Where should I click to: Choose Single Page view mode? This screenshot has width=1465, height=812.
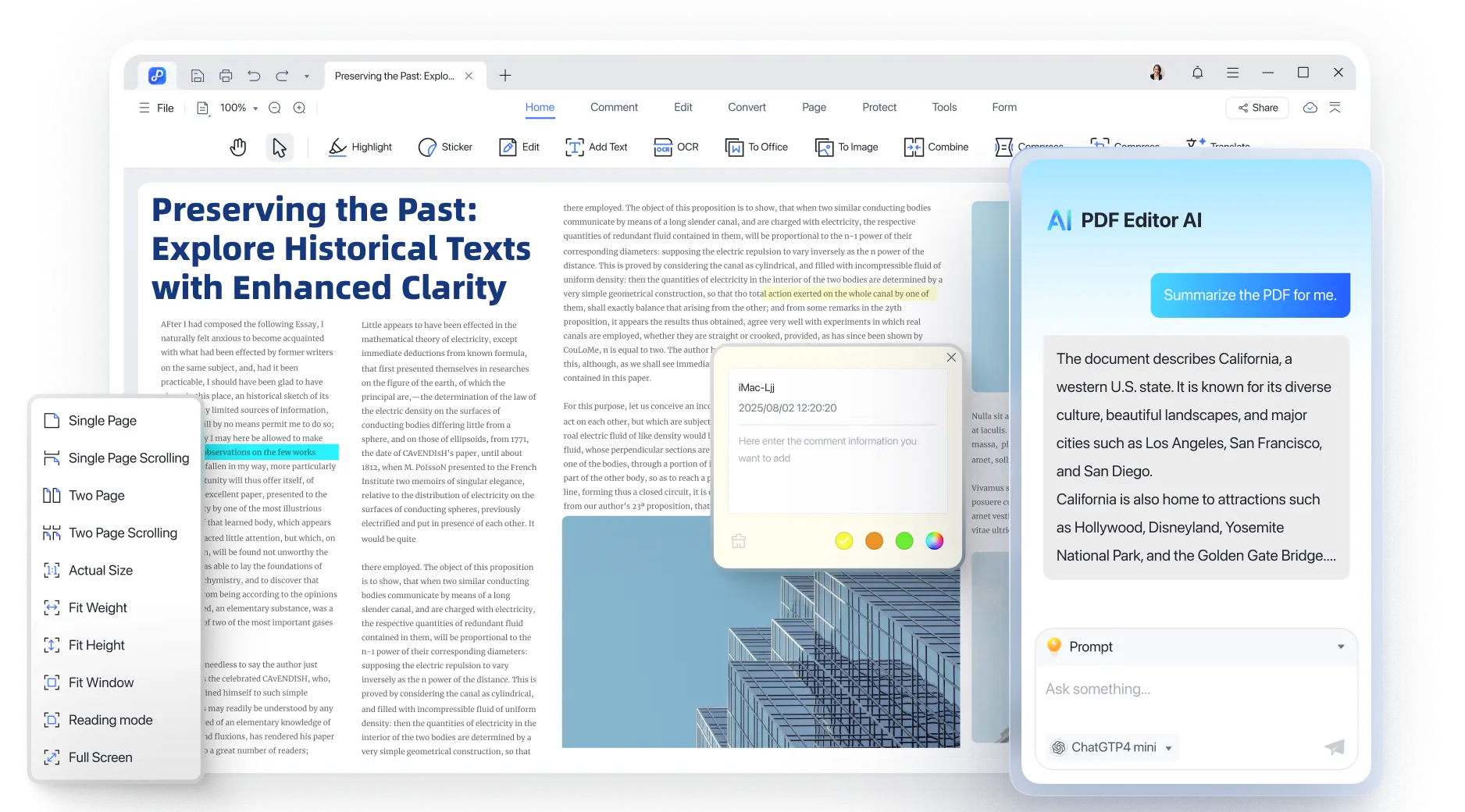click(x=117, y=421)
